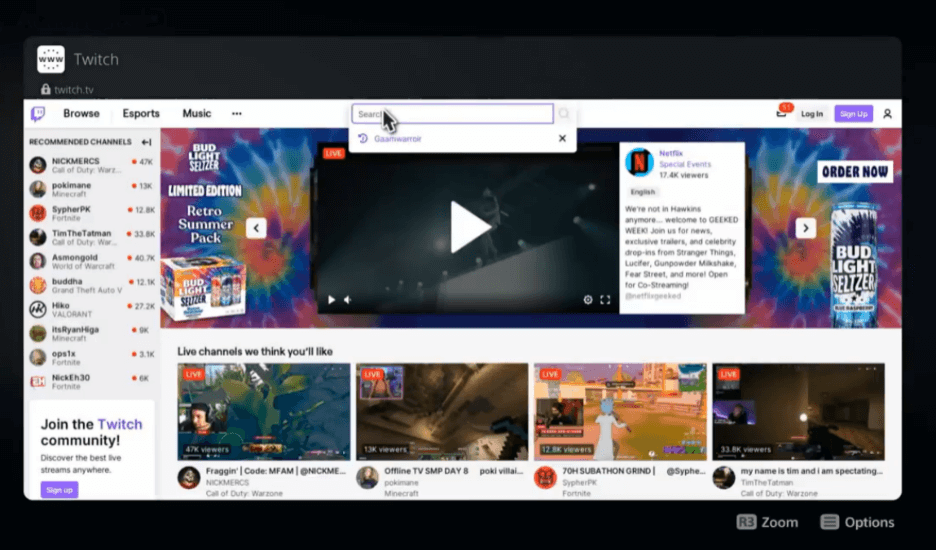Click the lock icon beside twitch.tv
Image resolution: width=936 pixels, height=552 pixels.
[45, 89]
